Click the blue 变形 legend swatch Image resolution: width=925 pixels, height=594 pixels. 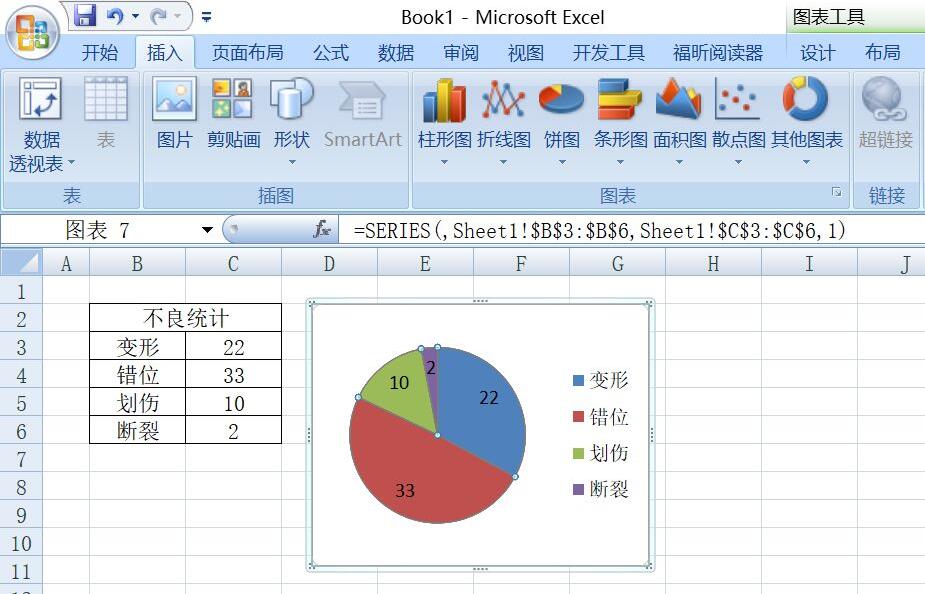click(x=578, y=380)
